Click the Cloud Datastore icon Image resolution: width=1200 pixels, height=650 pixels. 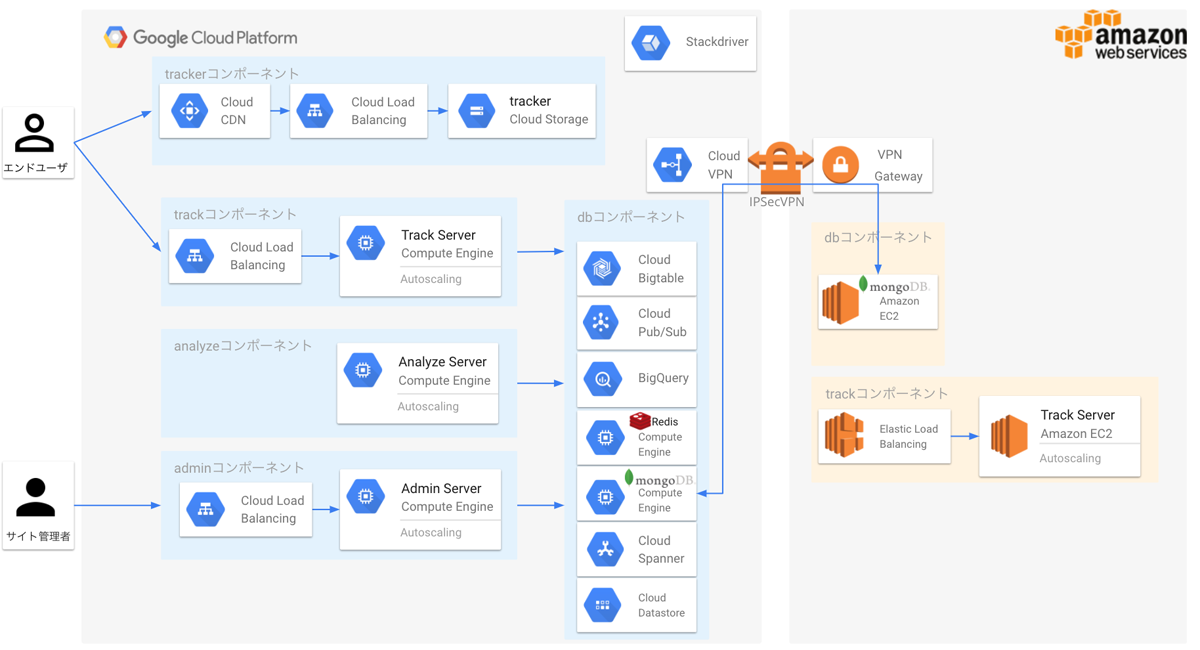[603, 604]
